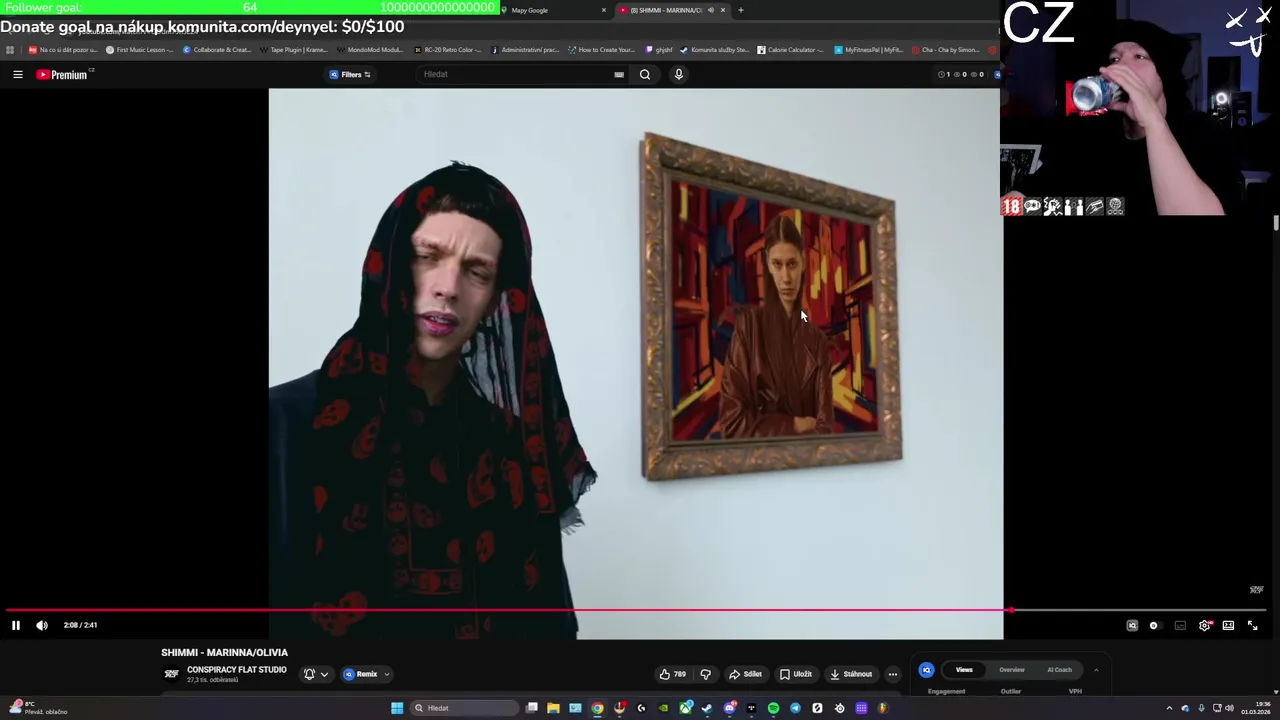The image size is (1280, 720).
Task: Open the First Music Lesson bookmark
Action: tap(139, 49)
